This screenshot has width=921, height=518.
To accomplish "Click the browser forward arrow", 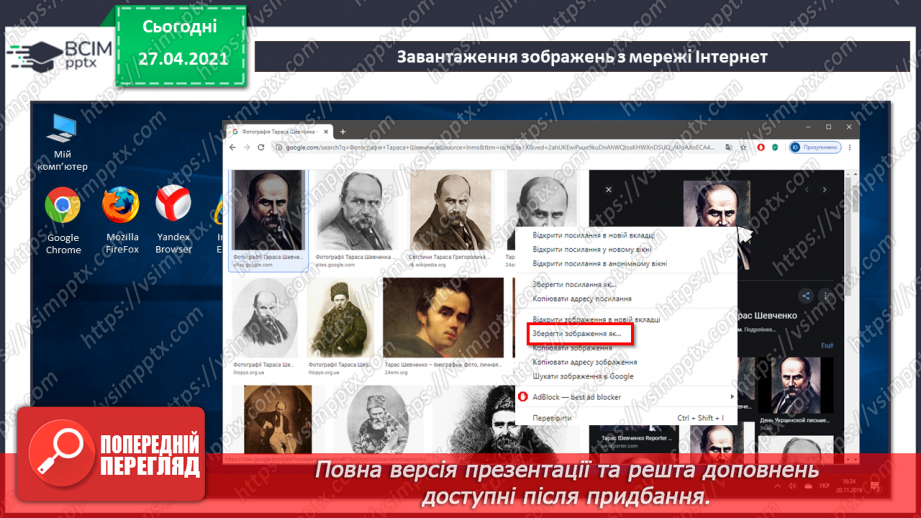I will (247, 147).
